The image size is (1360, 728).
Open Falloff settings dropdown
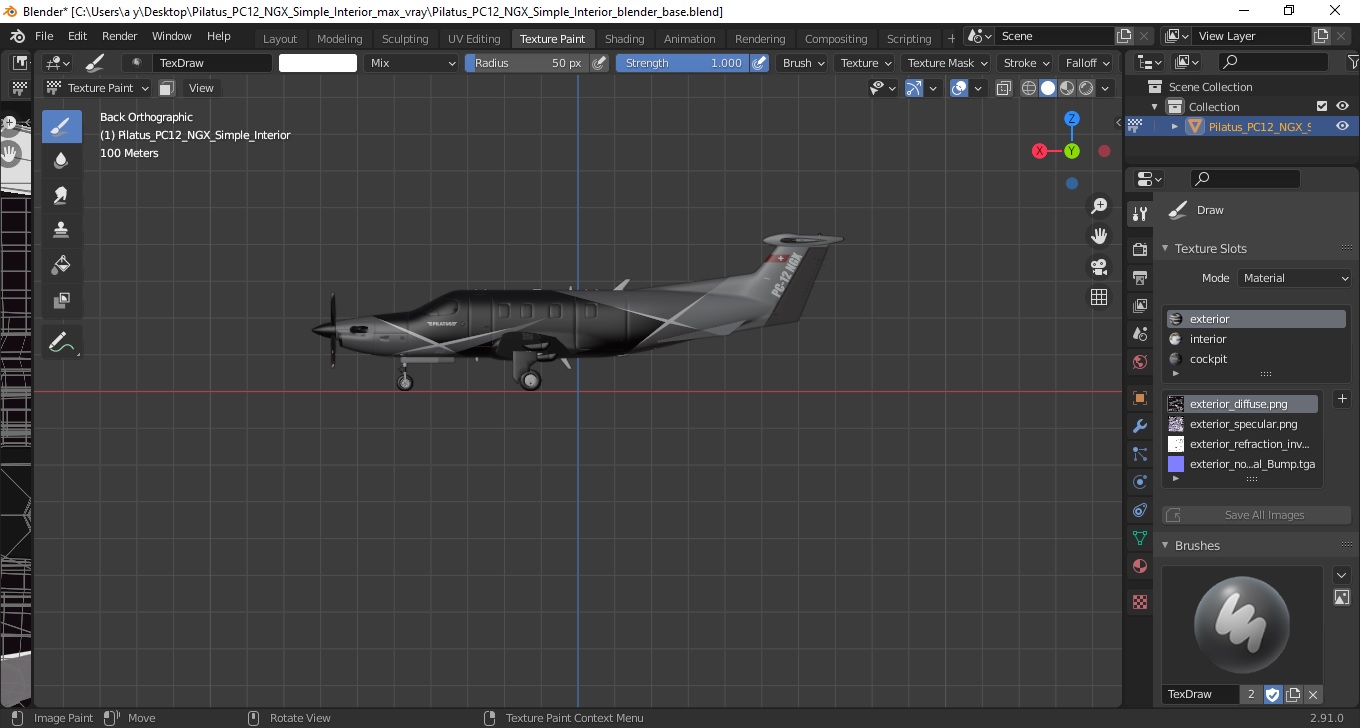[1087, 63]
